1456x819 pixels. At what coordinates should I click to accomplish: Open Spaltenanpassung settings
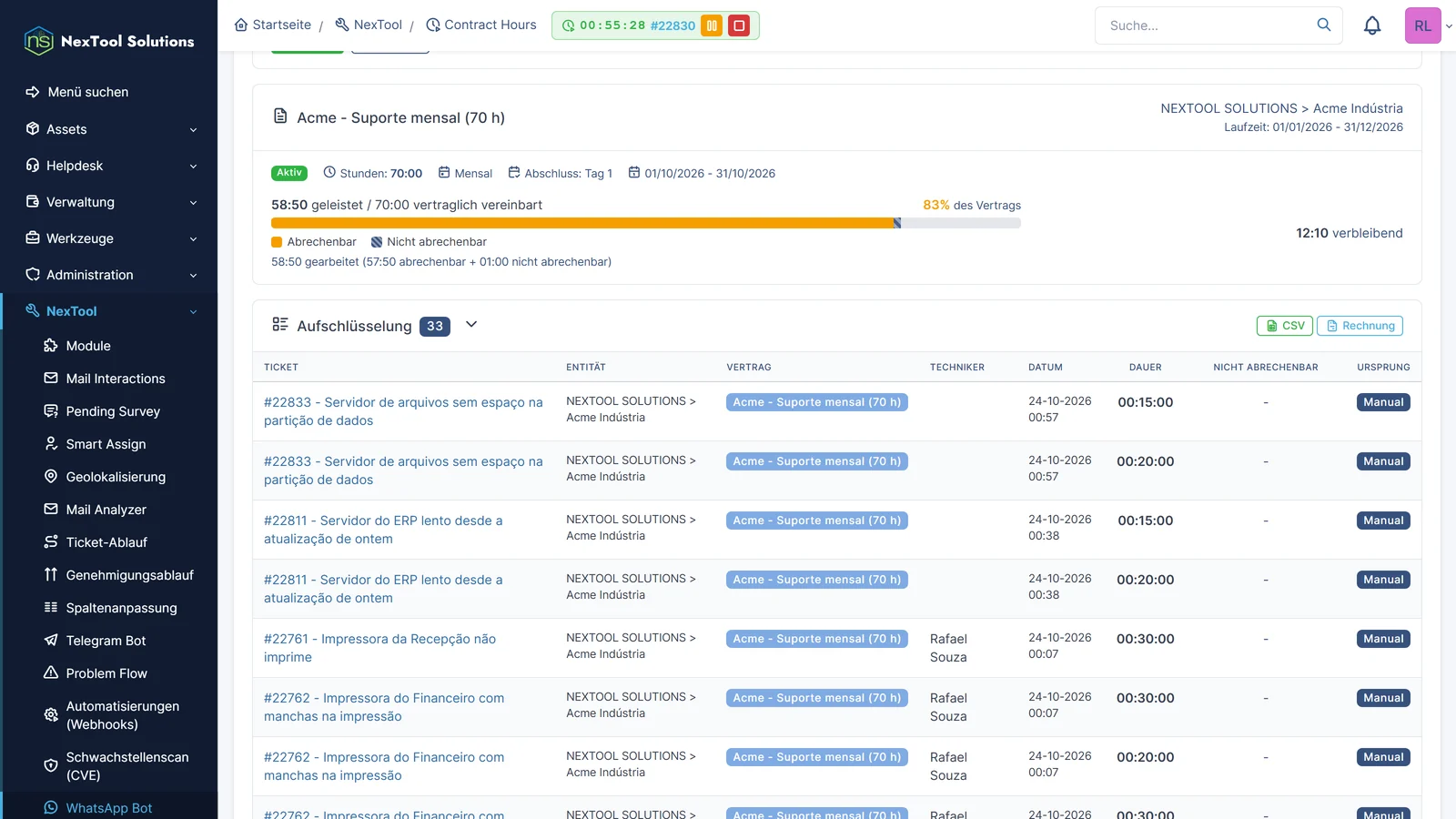121,608
